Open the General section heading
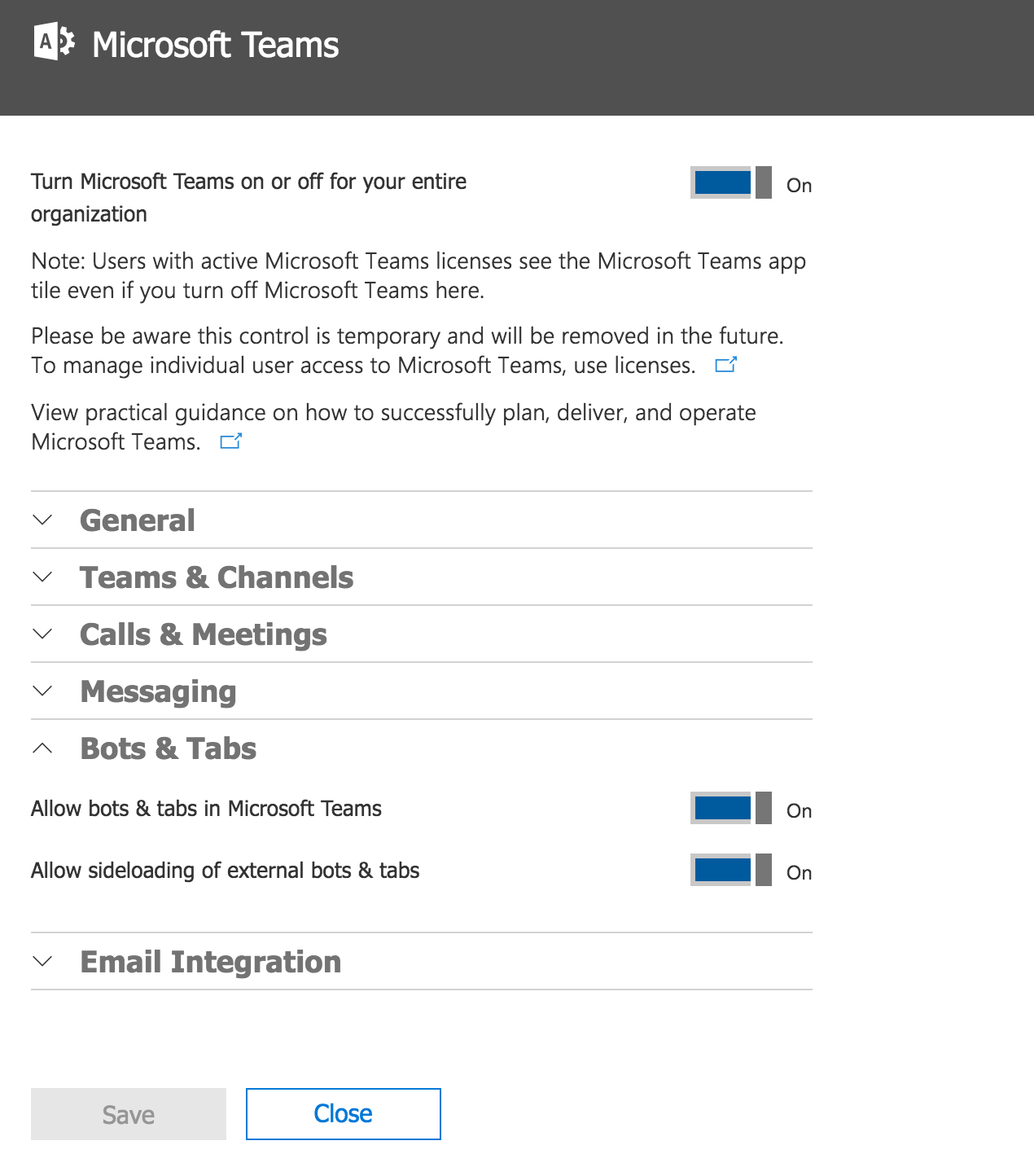The height and width of the screenshot is (1176, 1034). 138,520
